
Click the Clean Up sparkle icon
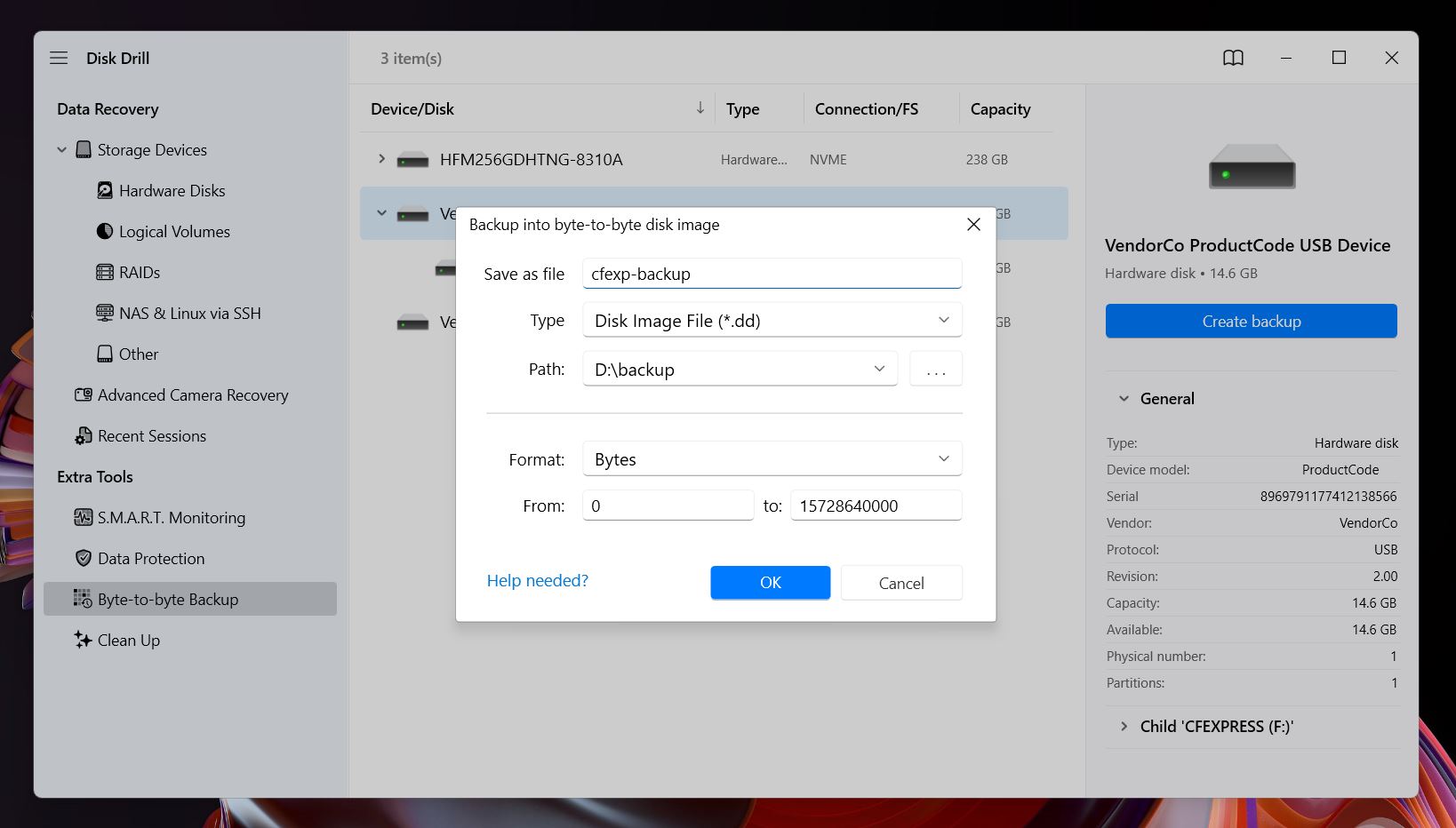pyautogui.click(x=84, y=640)
